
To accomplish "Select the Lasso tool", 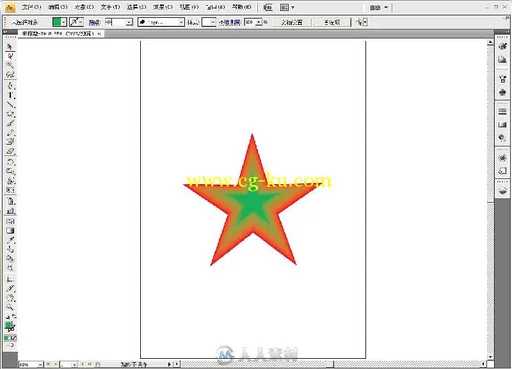I will (10, 74).
